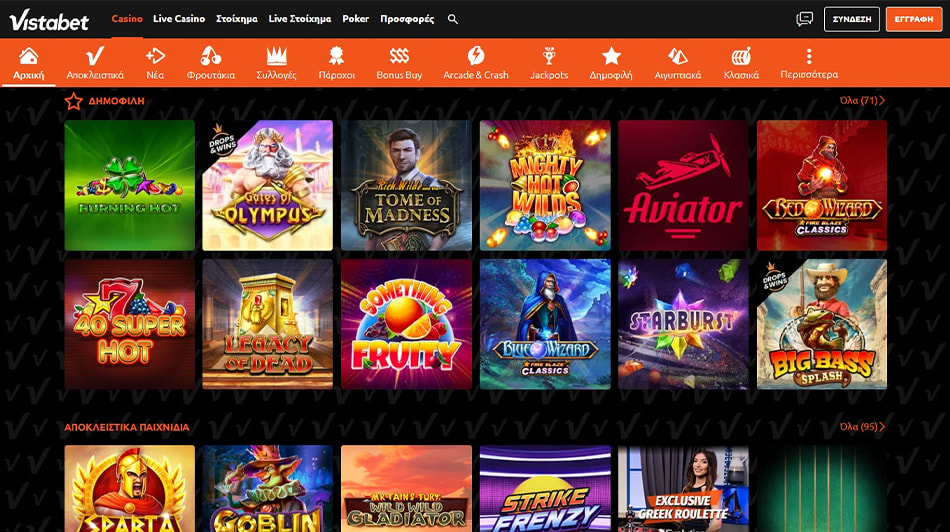
Task: Click the Vistabet logo
Action: (x=49, y=20)
